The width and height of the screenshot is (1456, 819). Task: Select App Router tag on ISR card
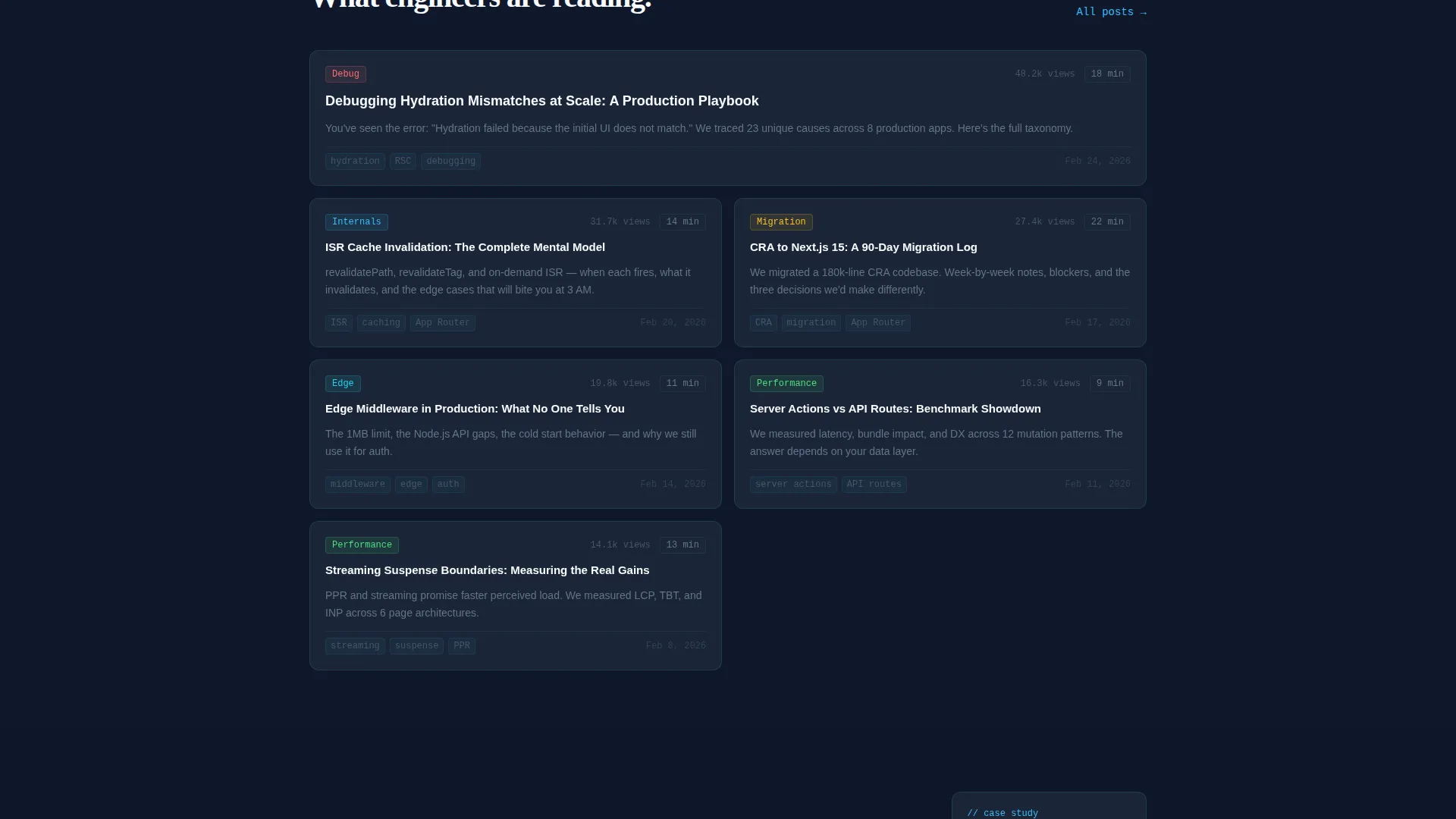coord(443,323)
